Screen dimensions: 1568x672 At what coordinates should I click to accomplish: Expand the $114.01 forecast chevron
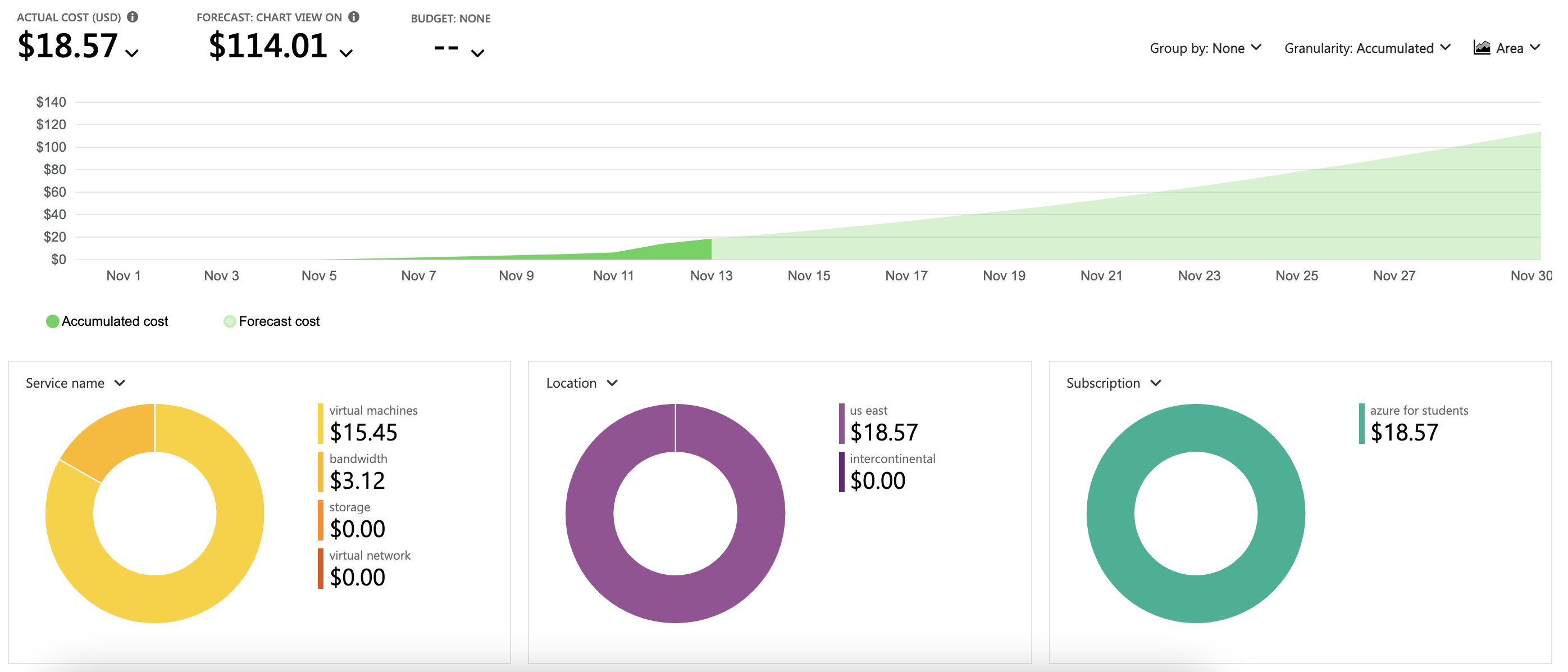tap(346, 53)
